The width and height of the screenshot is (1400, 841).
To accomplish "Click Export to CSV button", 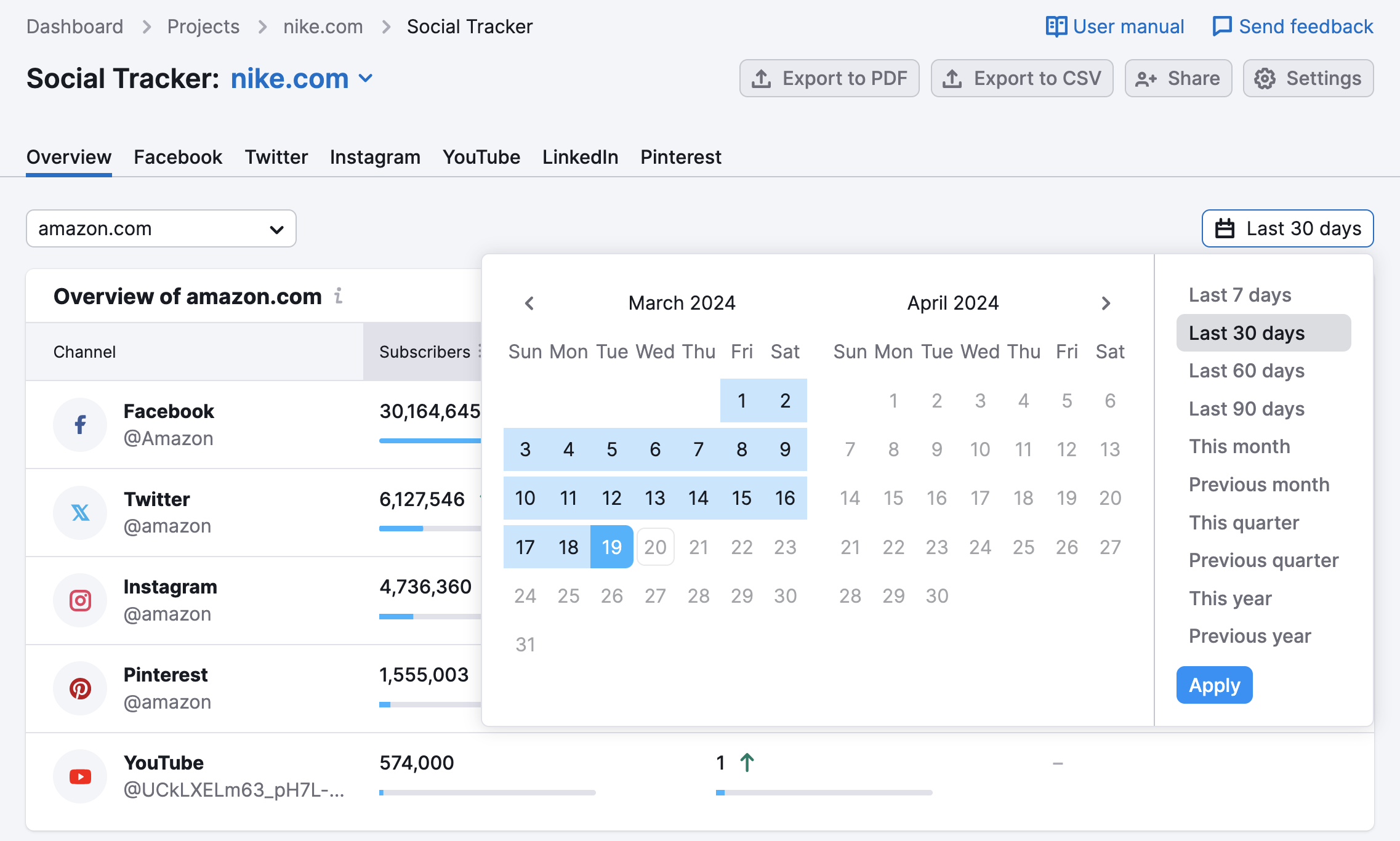I will [x=1022, y=78].
